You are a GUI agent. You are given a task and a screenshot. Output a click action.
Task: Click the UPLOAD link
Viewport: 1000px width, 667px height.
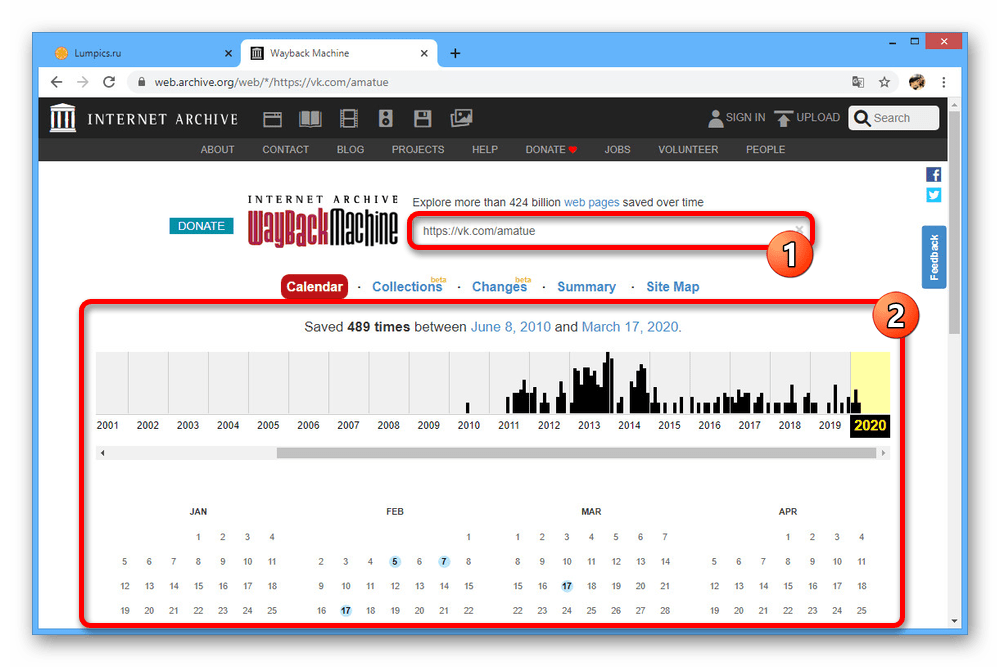coord(818,118)
